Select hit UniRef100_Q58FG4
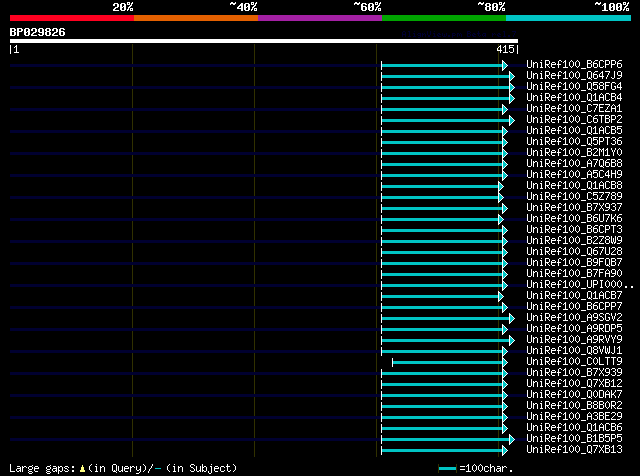640x476 pixels. coord(574,87)
